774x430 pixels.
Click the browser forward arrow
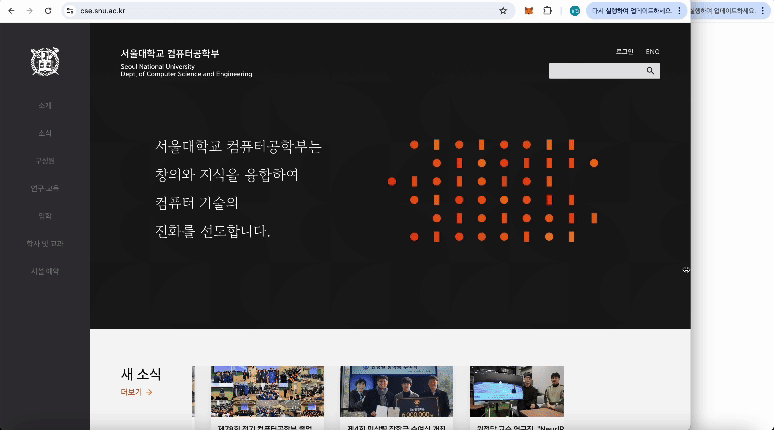pos(30,10)
